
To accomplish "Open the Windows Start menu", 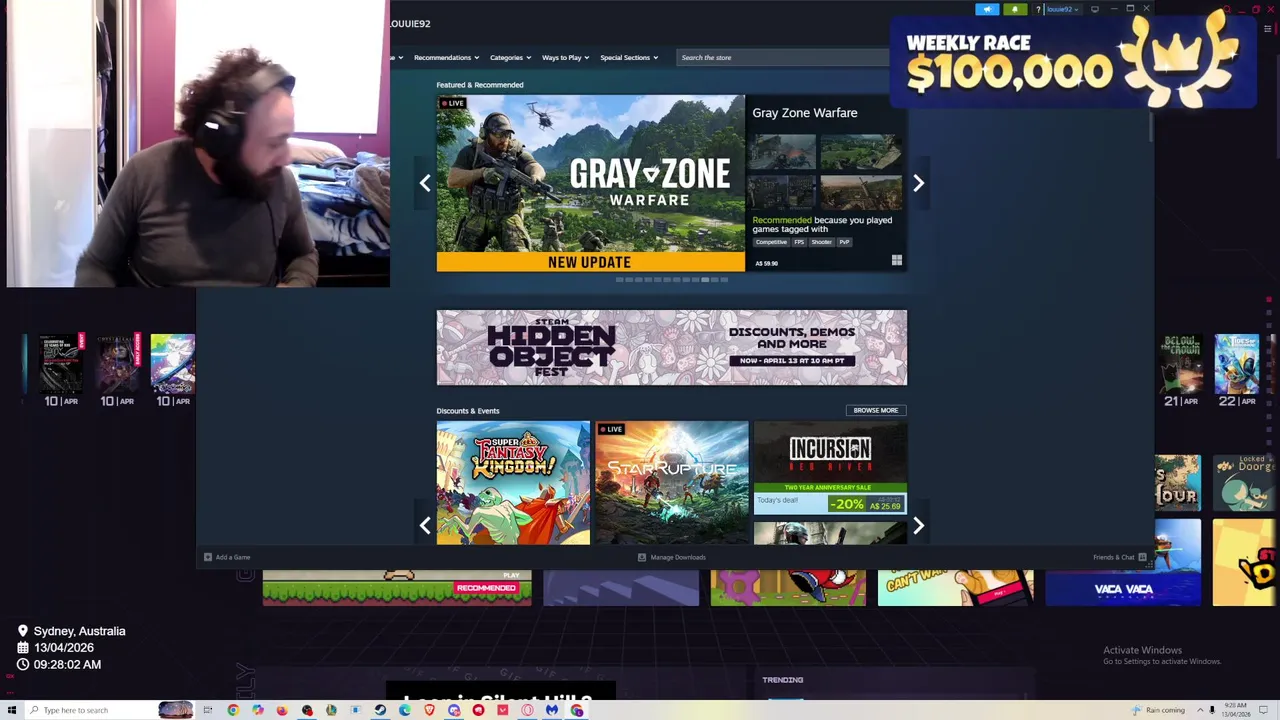I will click(12, 710).
